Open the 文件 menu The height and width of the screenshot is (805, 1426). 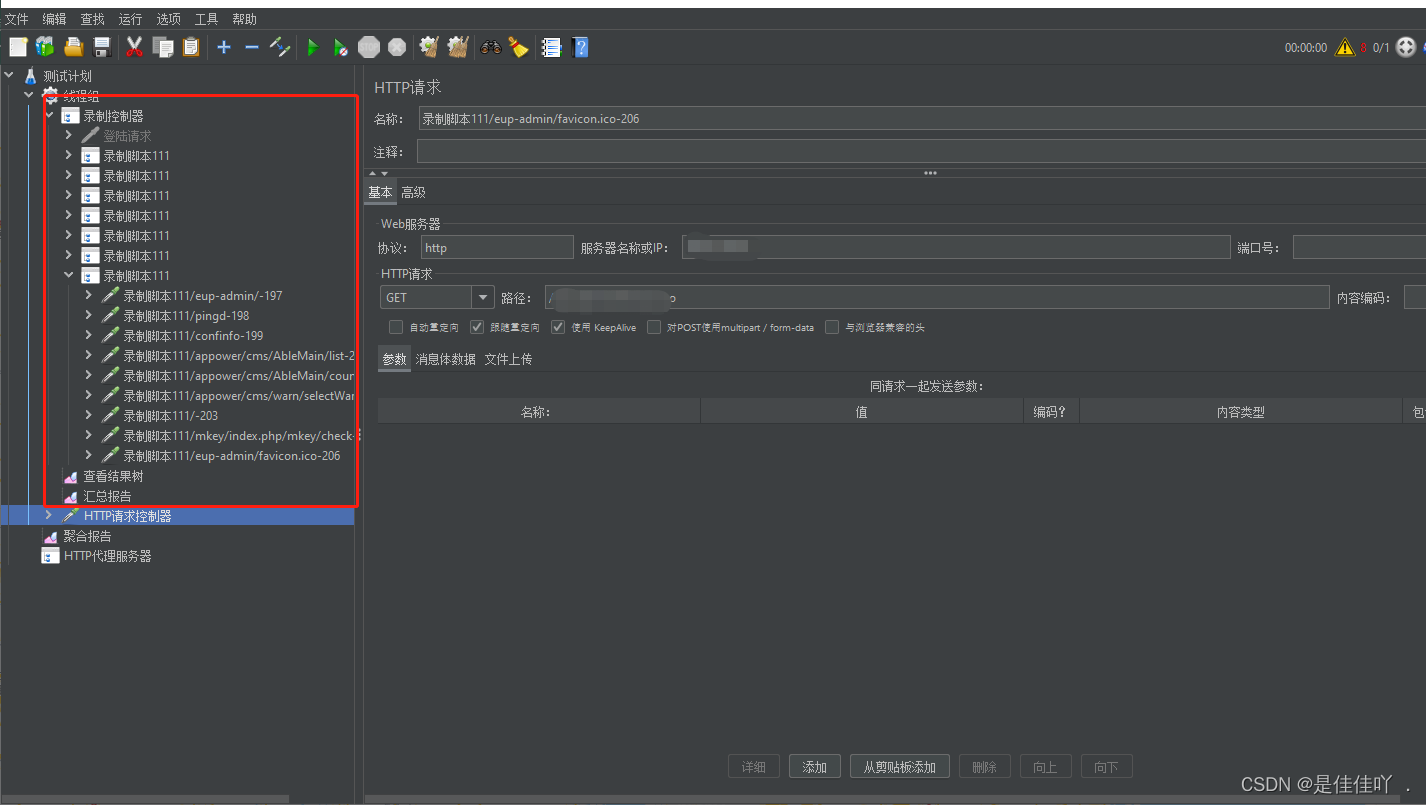click(17, 19)
